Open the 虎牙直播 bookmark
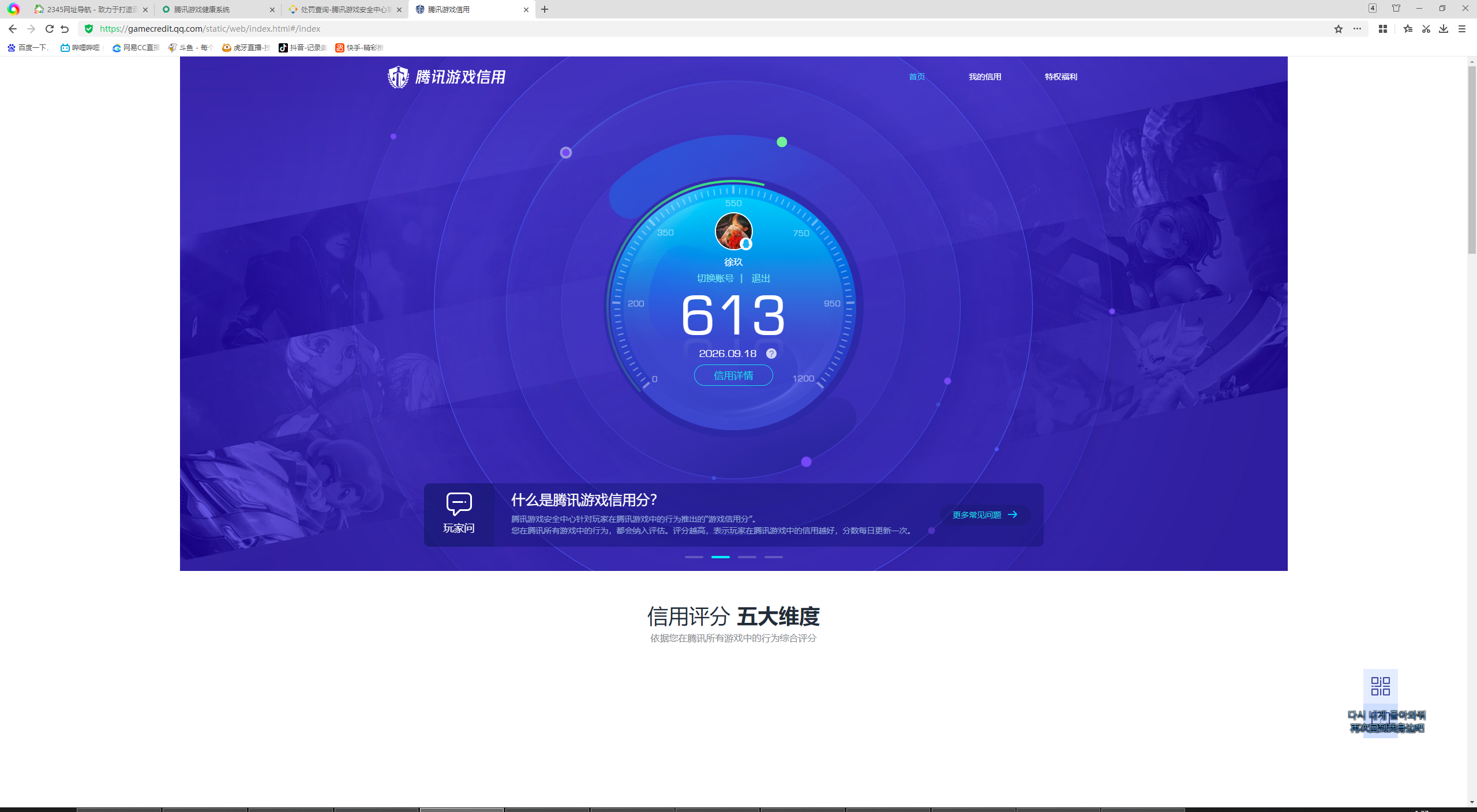This screenshot has width=1477, height=812. coord(246,48)
